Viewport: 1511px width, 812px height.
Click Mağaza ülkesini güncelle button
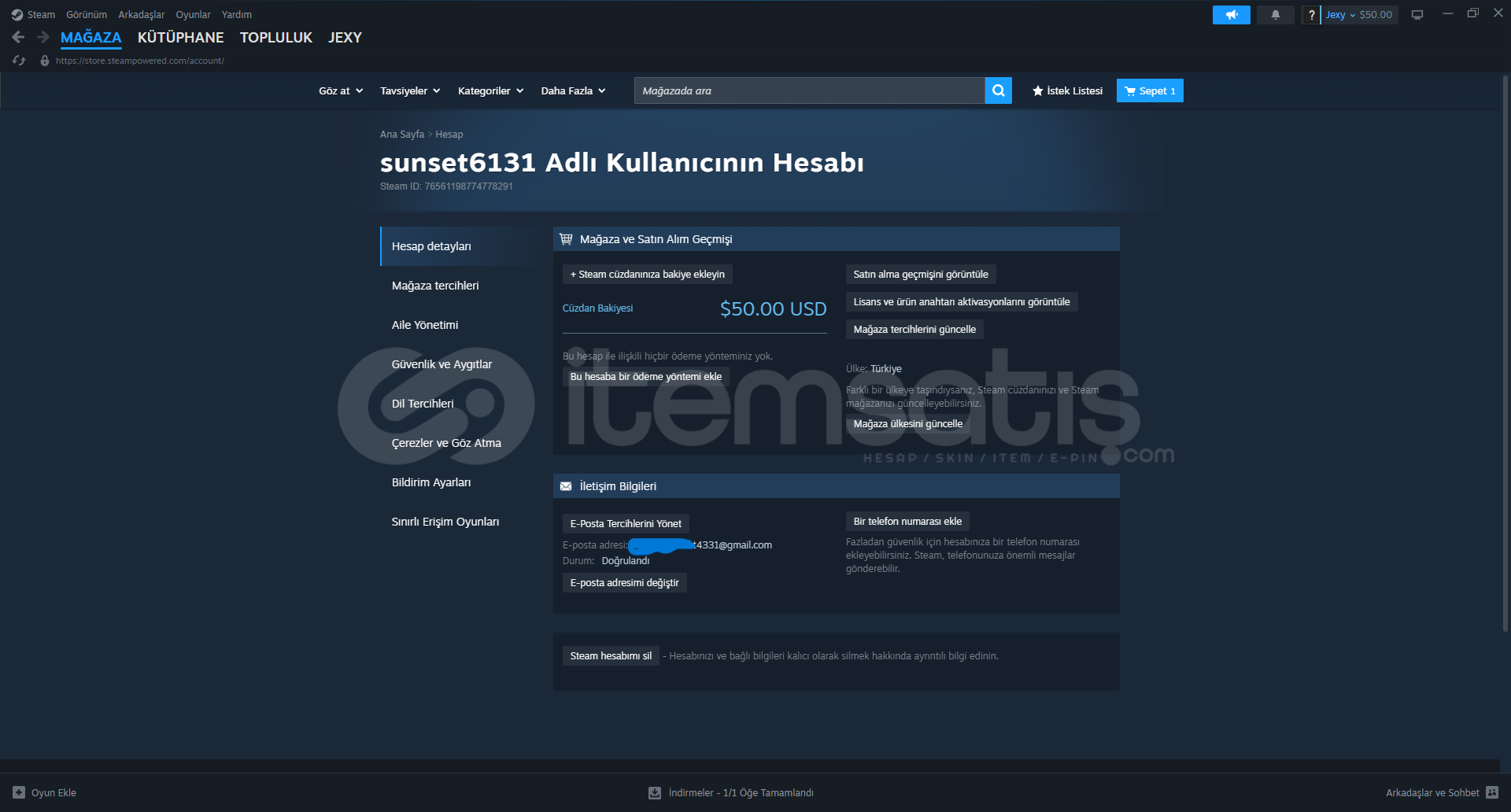[908, 424]
